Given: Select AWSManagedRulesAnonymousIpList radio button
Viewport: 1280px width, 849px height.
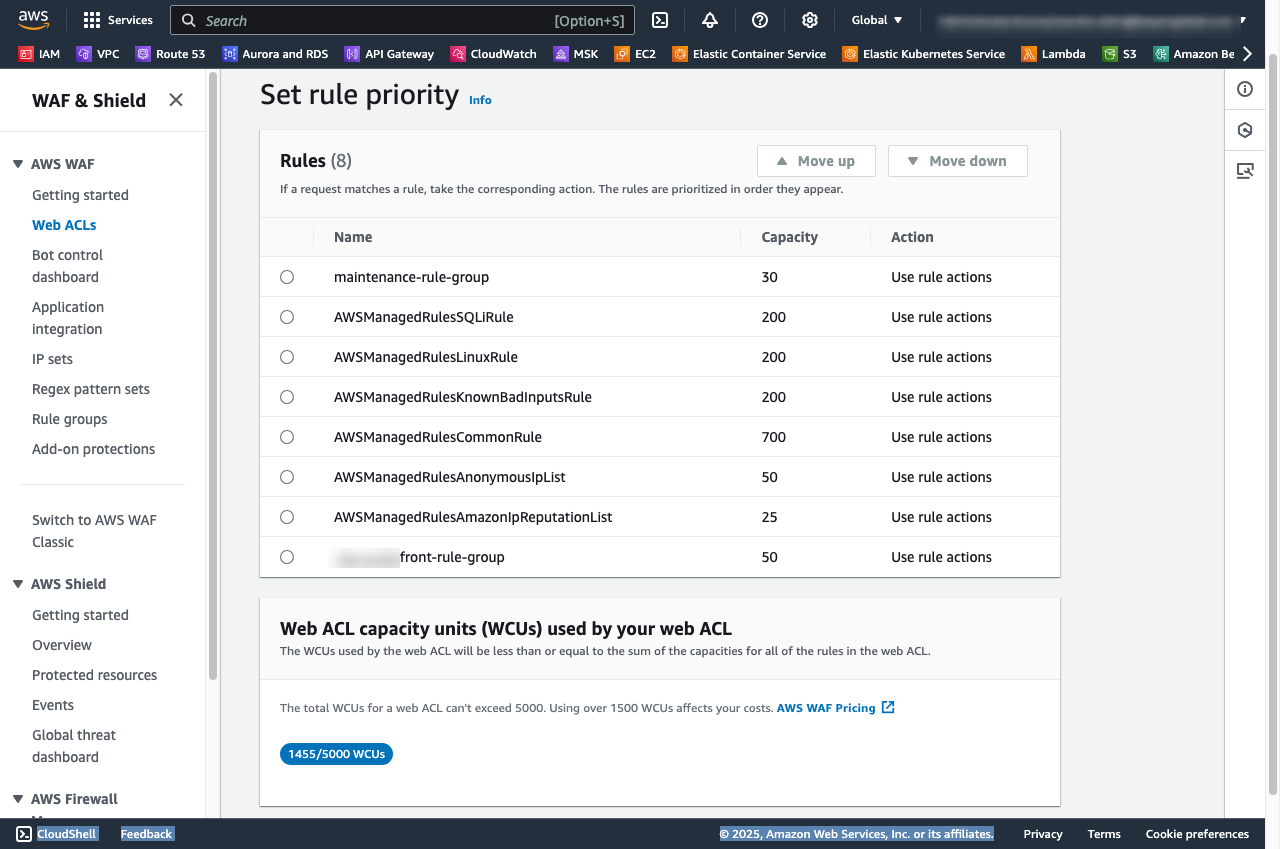Looking at the screenshot, I should (x=287, y=477).
